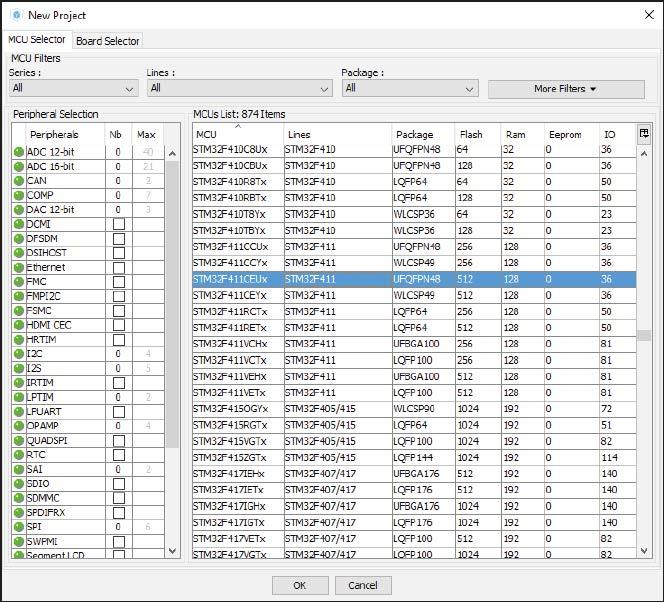Click the green status icon beside LPUART
This screenshot has height=602, width=664.
(19, 411)
